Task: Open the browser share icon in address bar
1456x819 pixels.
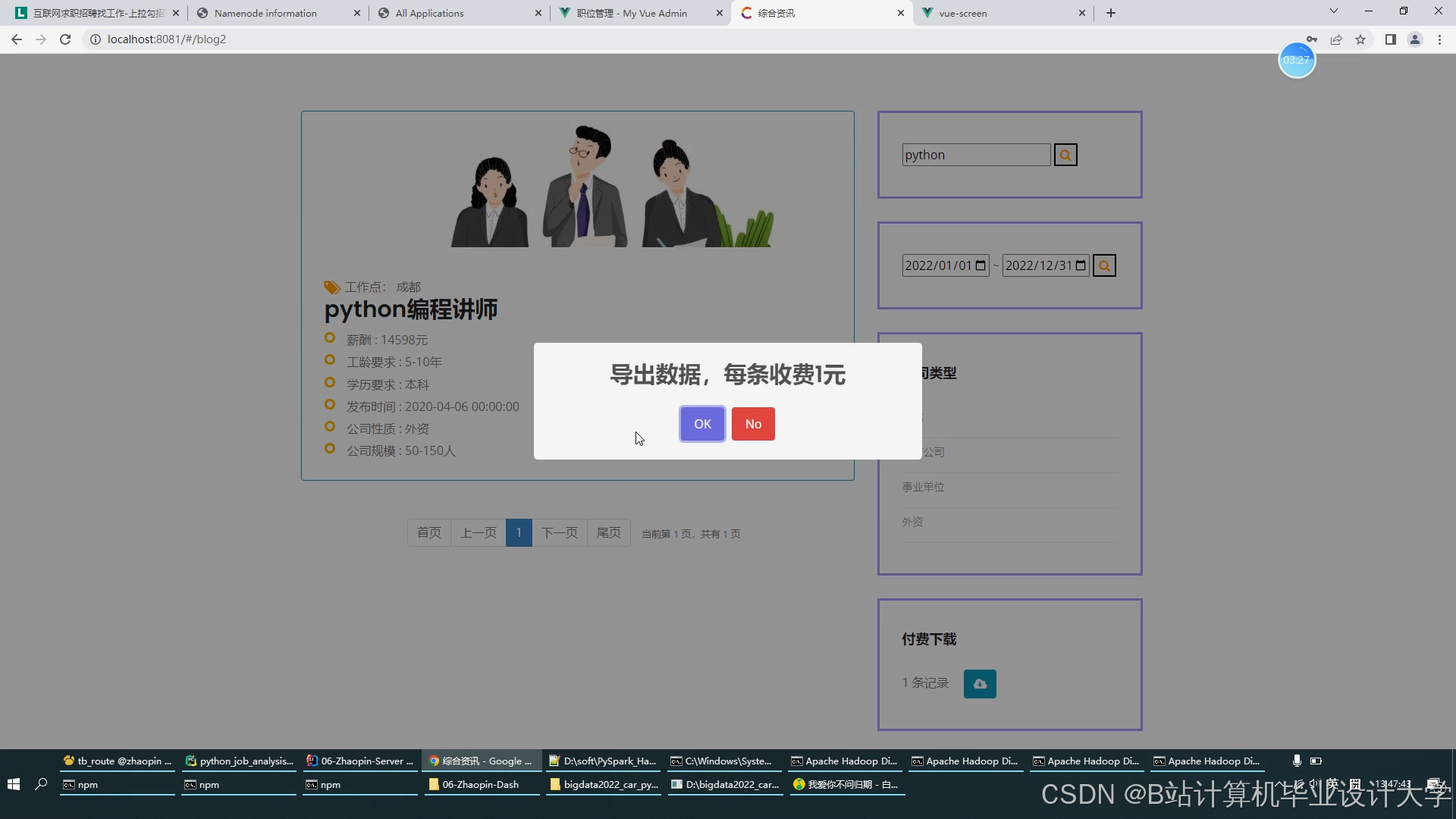Action: click(1336, 39)
